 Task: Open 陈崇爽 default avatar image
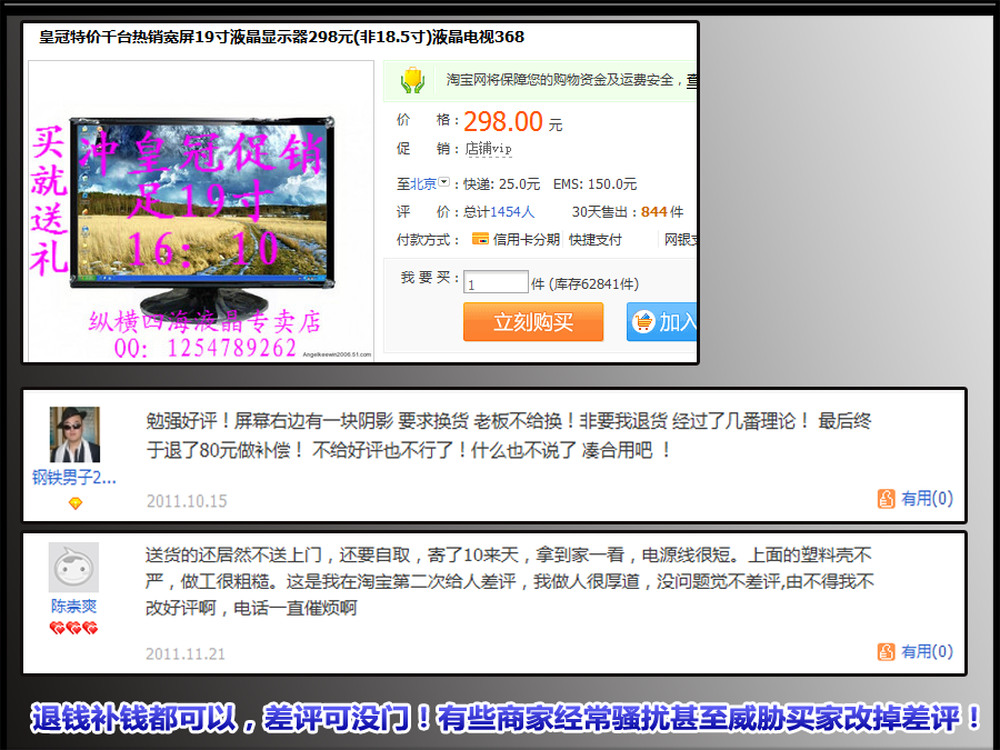(74, 568)
